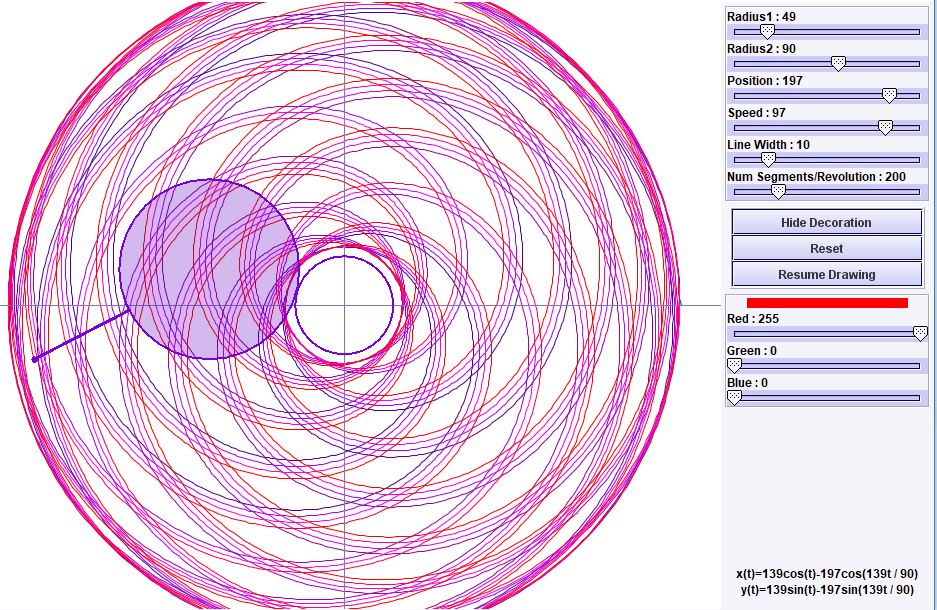937x610 pixels.
Task: Click the Radius1 slider handle
Action: pos(767,31)
